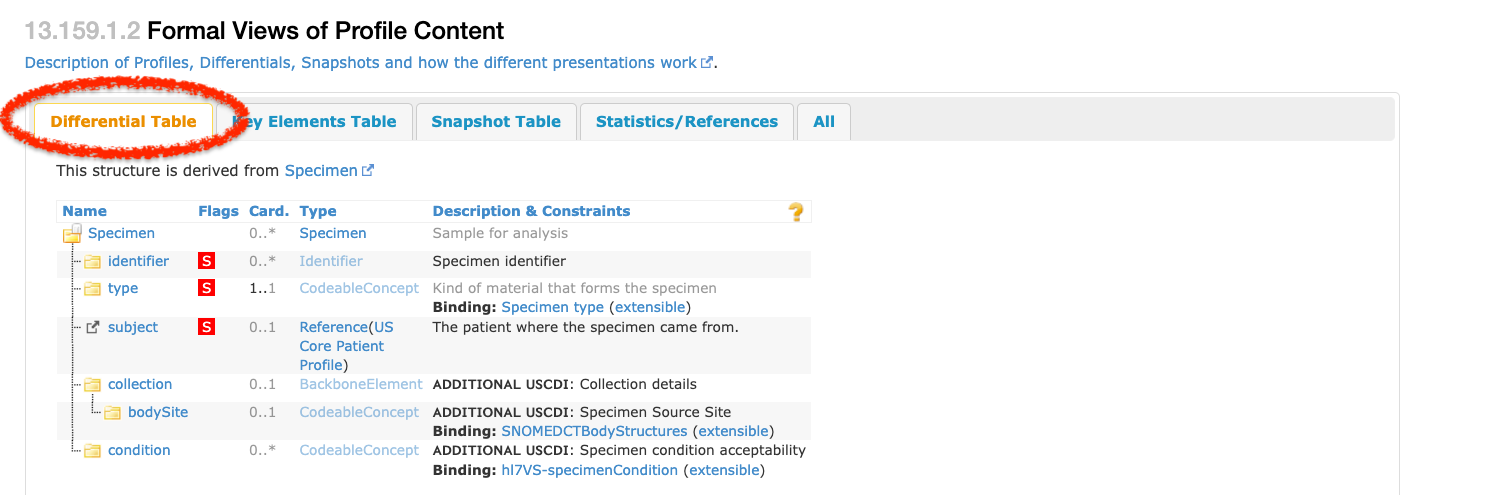Viewport: 1503px width, 495px height.
Task: Click the yellow help question mark icon
Action: [x=796, y=212]
